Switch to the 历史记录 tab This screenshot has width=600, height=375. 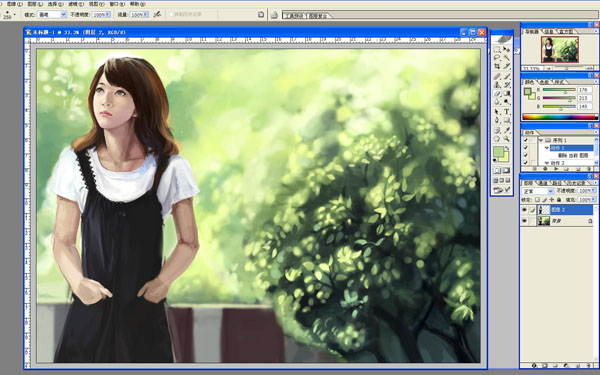(576, 183)
